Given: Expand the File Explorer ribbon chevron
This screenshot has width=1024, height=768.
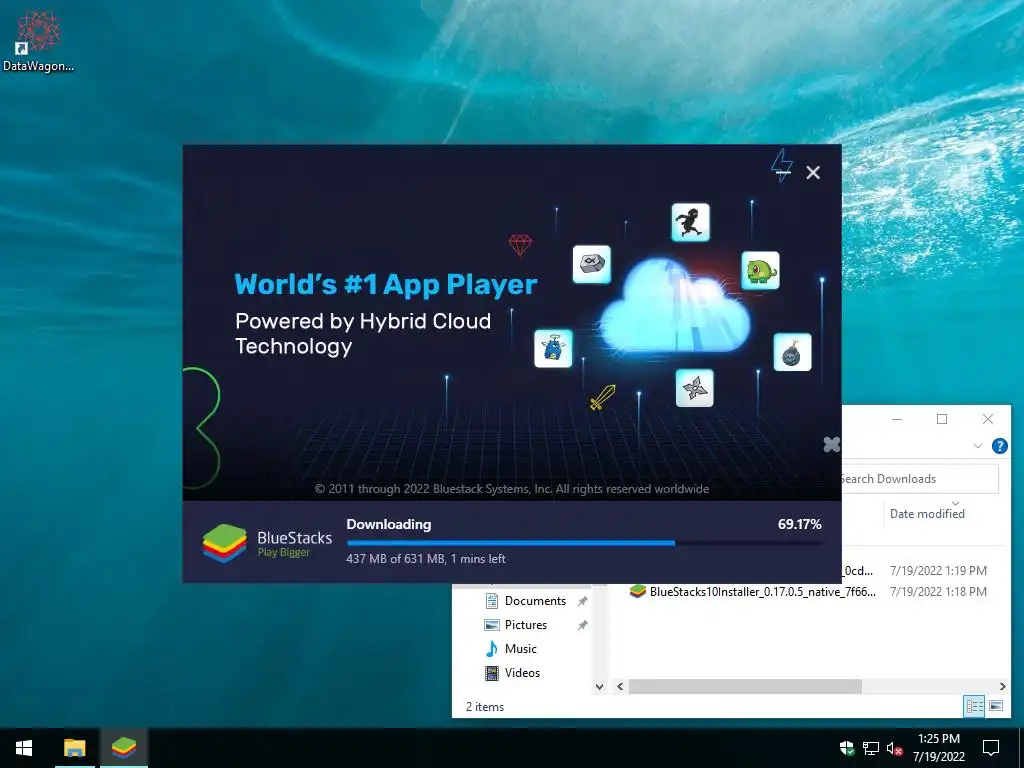Looking at the screenshot, I should [x=978, y=446].
